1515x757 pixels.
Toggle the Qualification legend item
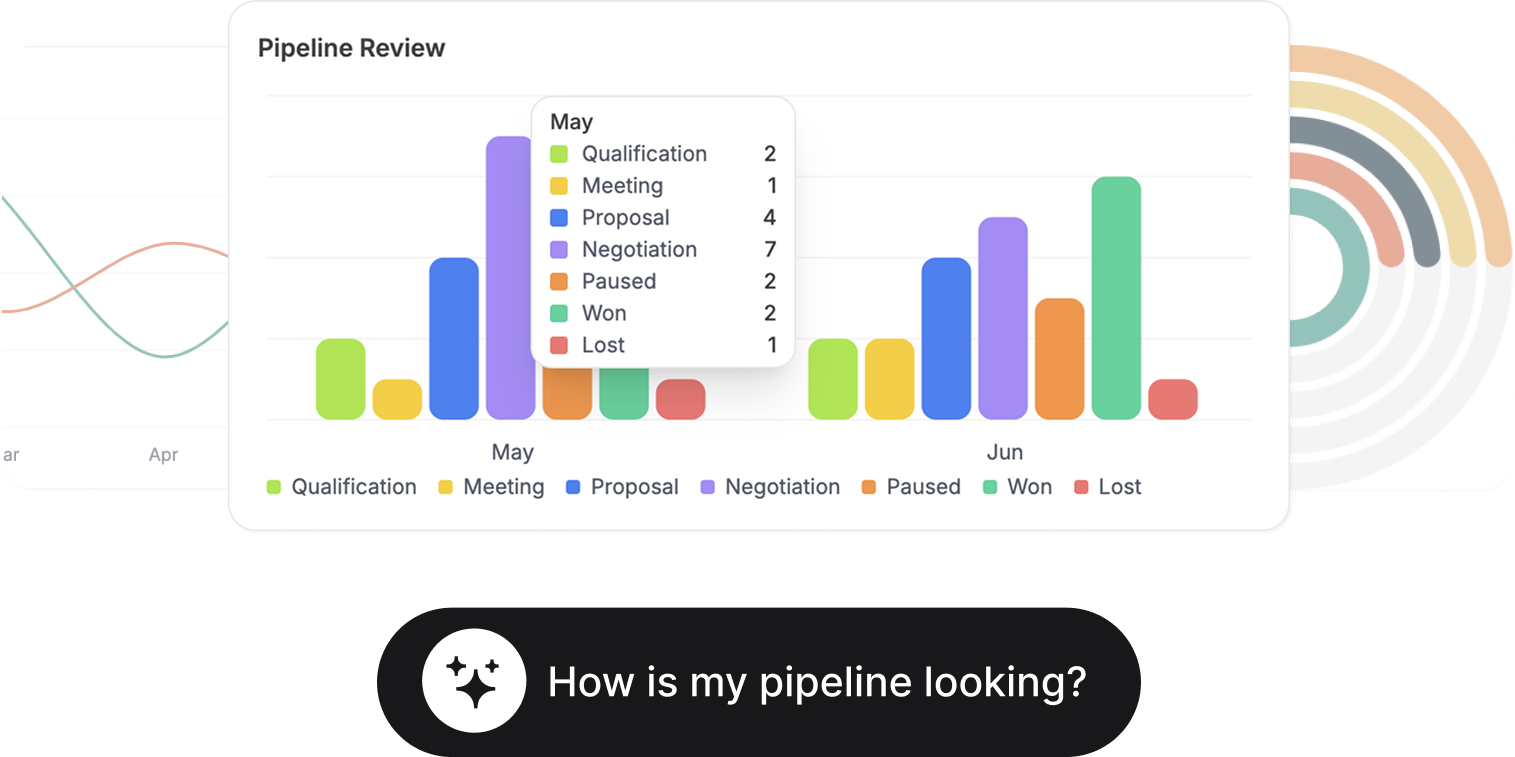pos(341,487)
